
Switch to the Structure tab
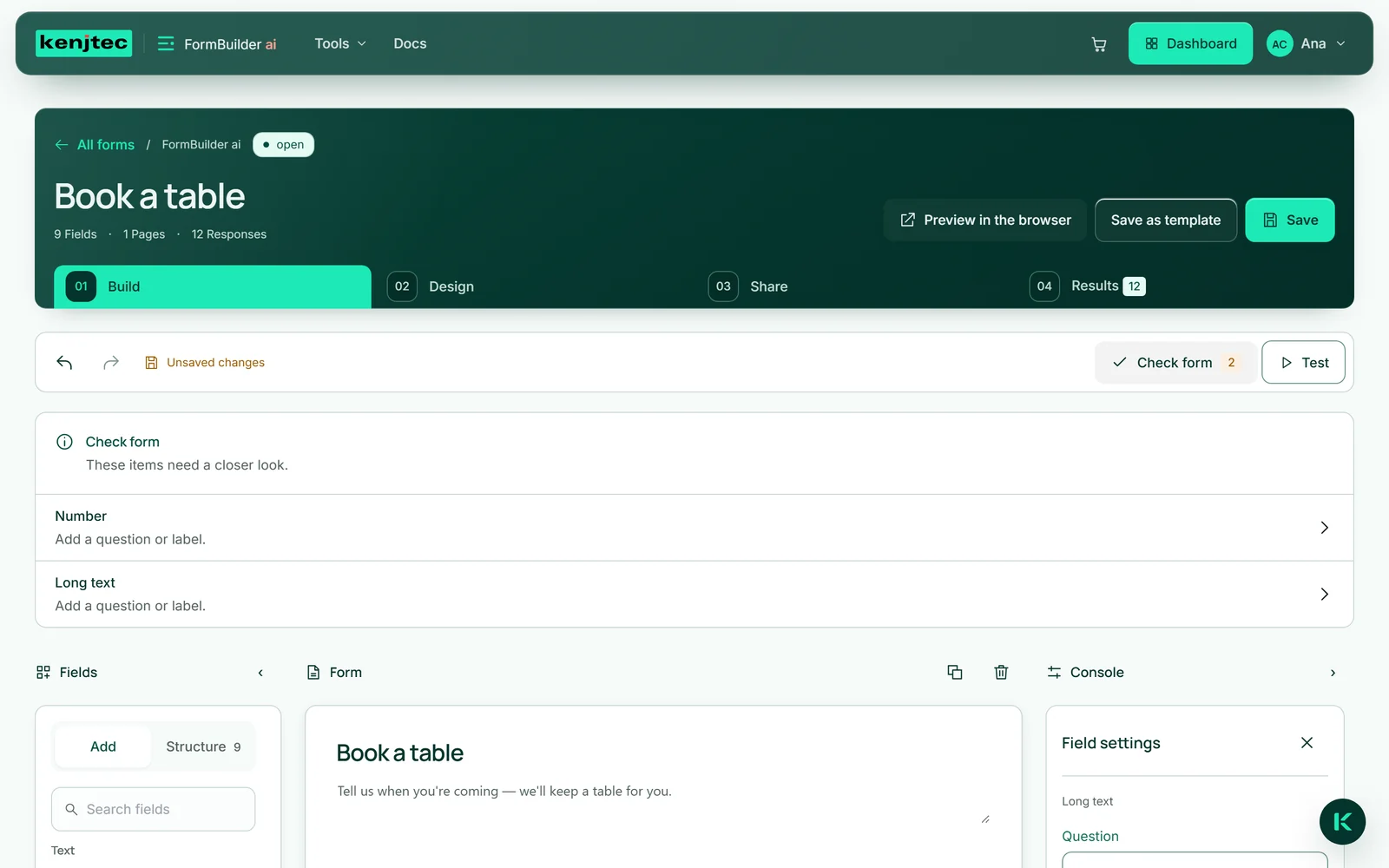click(x=203, y=746)
